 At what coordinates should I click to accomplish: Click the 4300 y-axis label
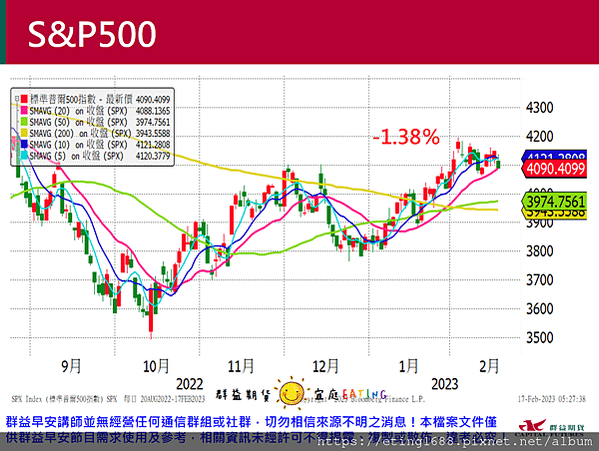[x=539, y=108]
